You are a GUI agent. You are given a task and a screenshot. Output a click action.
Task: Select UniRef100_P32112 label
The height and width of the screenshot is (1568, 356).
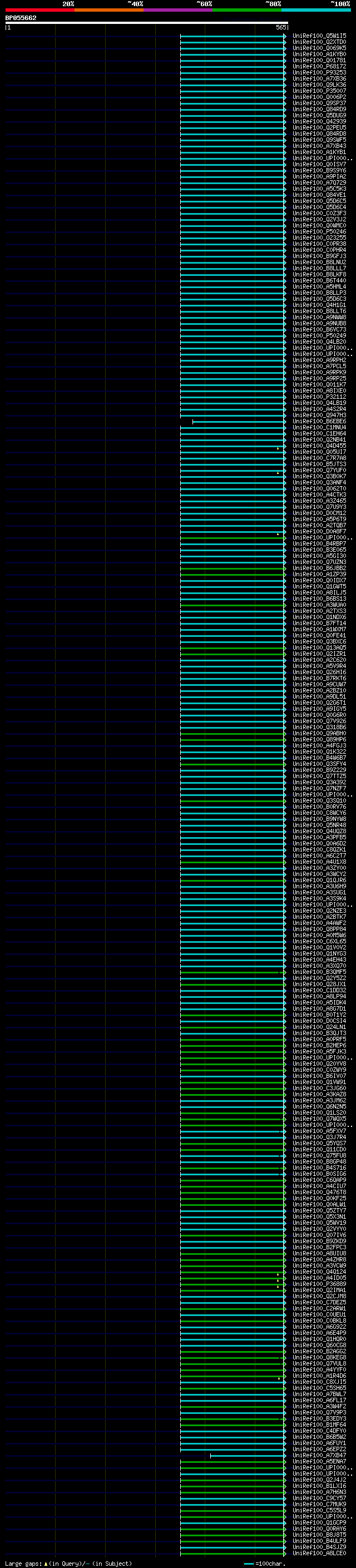point(319,397)
